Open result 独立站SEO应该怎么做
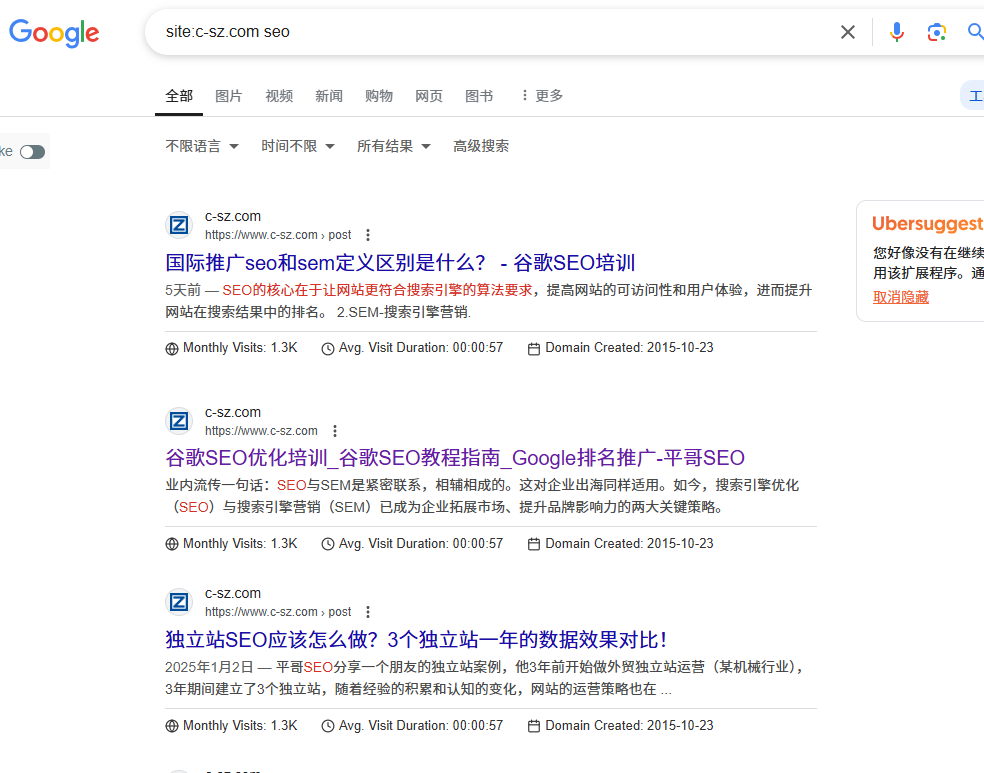Screen dimensions: 984x773 tap(415, 640)
